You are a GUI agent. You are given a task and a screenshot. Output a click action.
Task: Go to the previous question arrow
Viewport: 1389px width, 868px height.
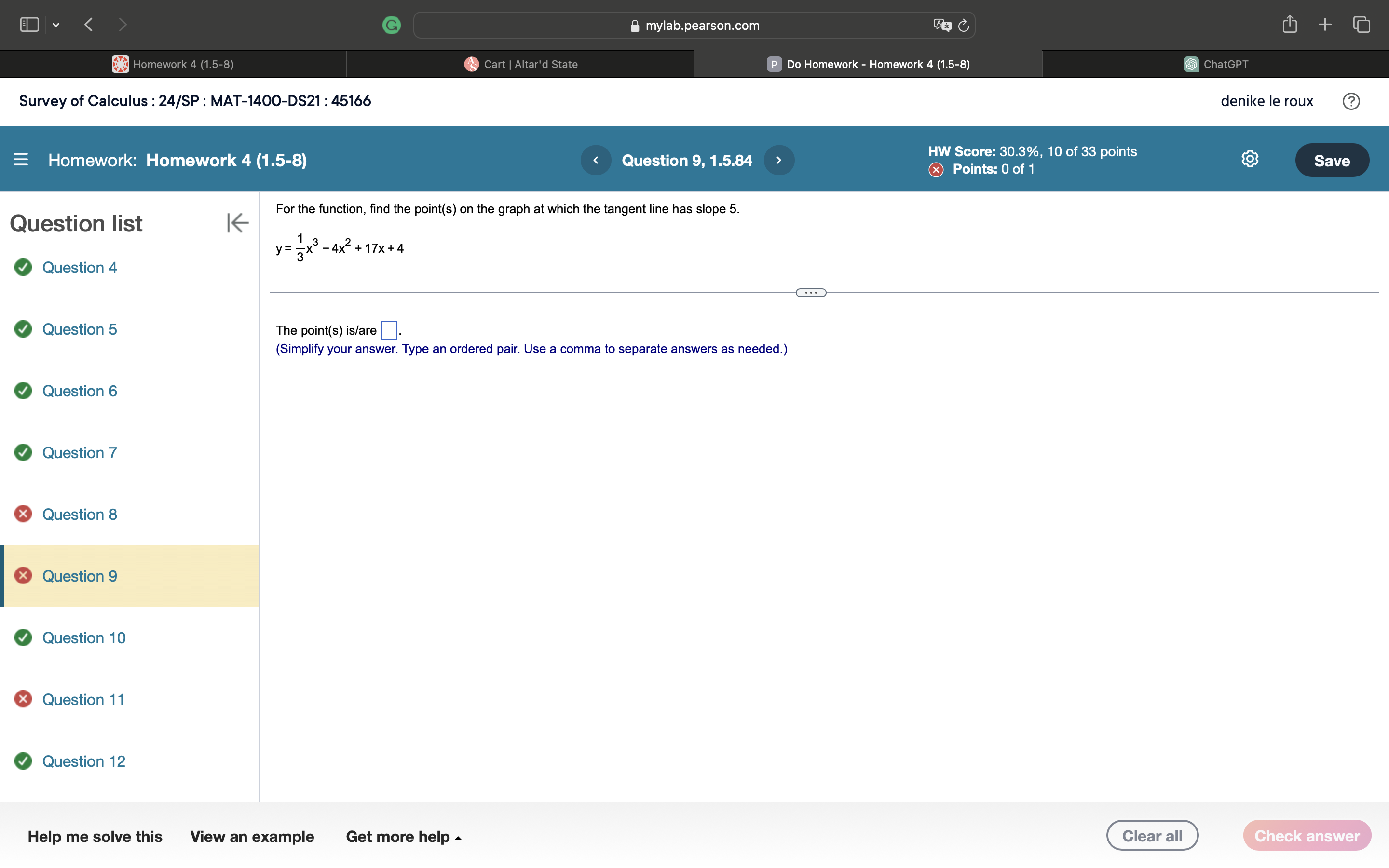pyautogui.click(x=595, y=160)
